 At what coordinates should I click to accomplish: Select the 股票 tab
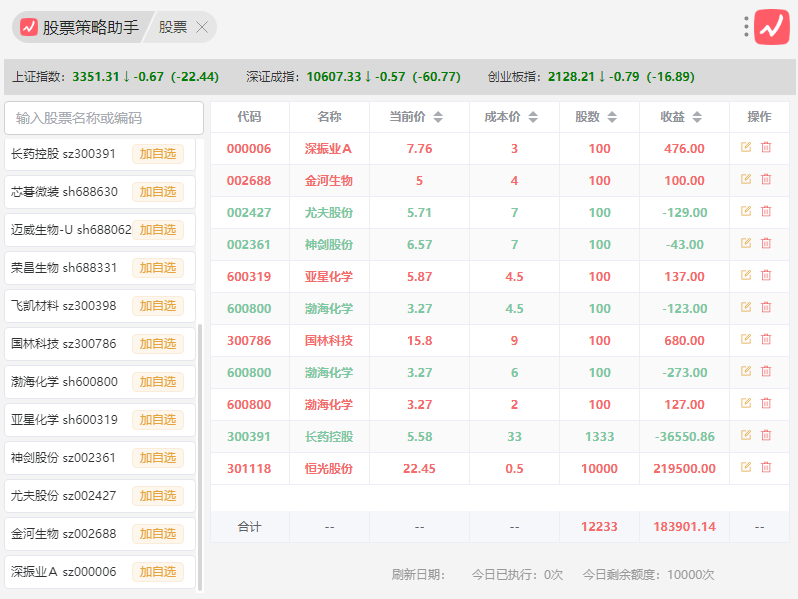tap(173, 27)
